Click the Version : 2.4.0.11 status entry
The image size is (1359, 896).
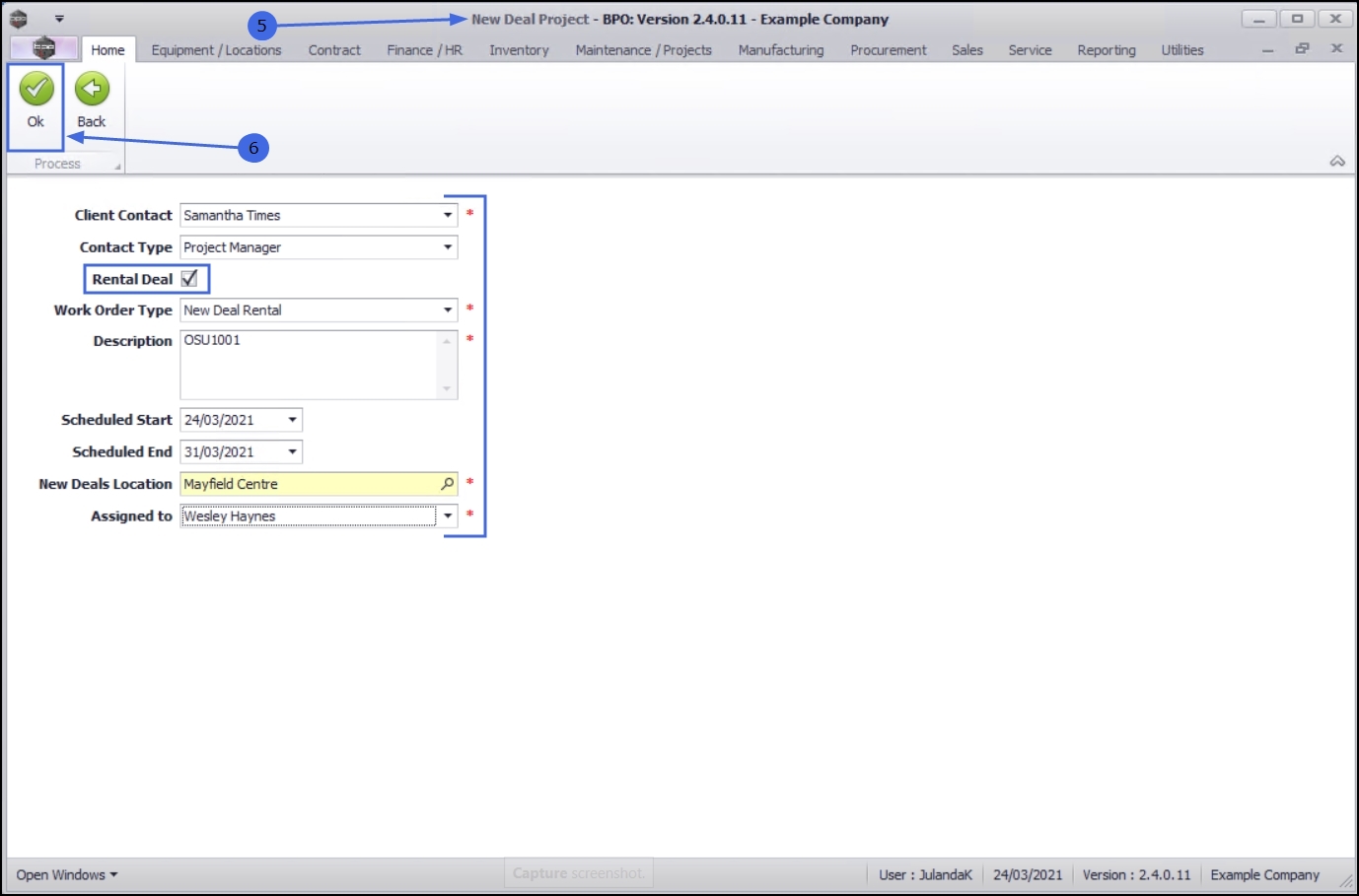tap(1136, 875)
